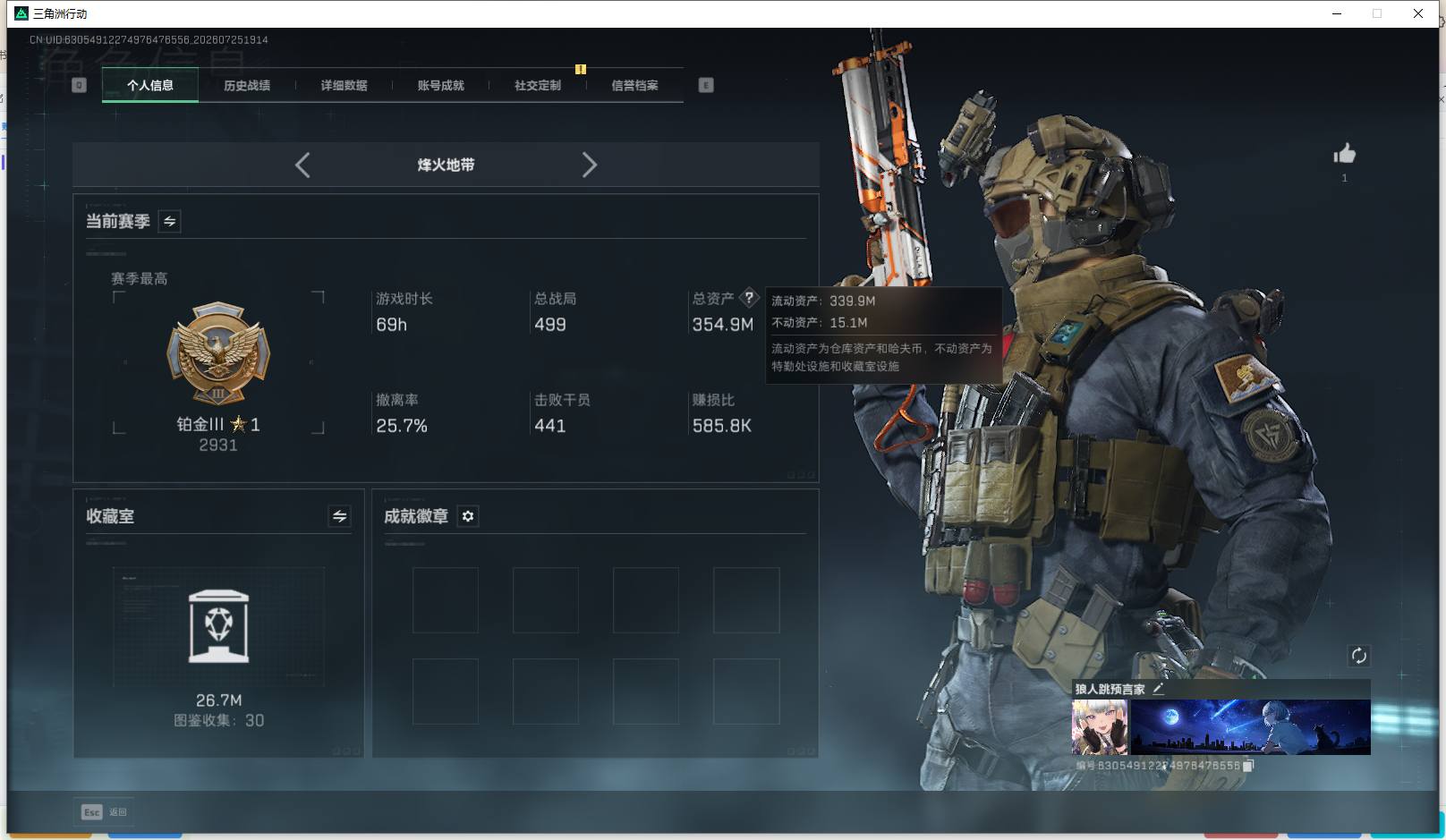Open the 烽火地带 mode selector
The width and height of the screenshot is (1446, 840).
tap(446, 165)
